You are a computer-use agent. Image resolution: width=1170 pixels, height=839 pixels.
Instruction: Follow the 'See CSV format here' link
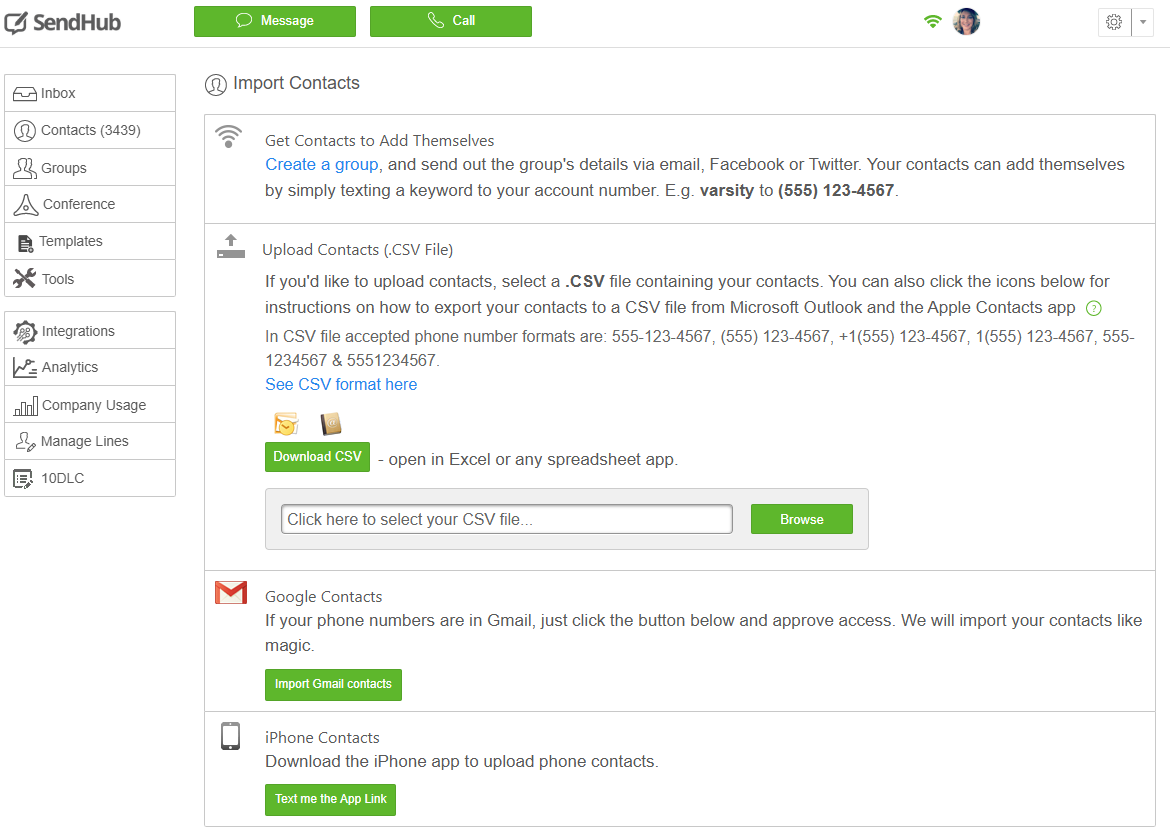tap(341, 384)
